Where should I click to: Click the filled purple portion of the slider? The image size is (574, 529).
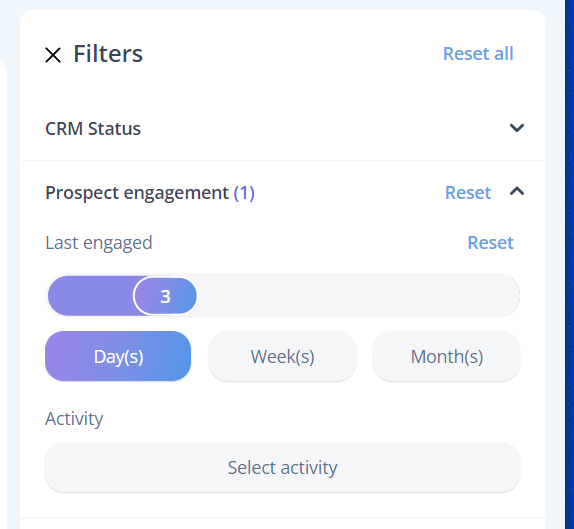[91, 296]
